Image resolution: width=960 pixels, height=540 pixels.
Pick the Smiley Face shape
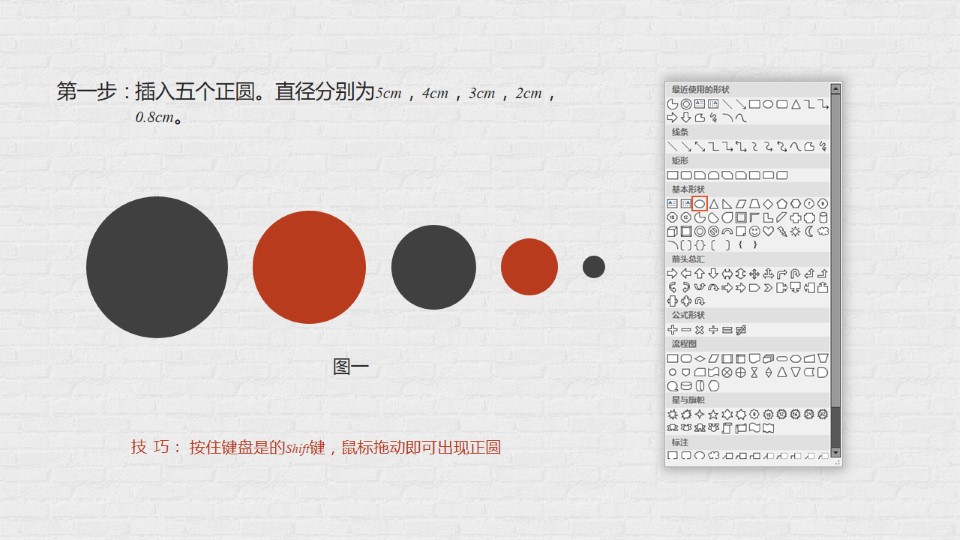pos(755,231)
